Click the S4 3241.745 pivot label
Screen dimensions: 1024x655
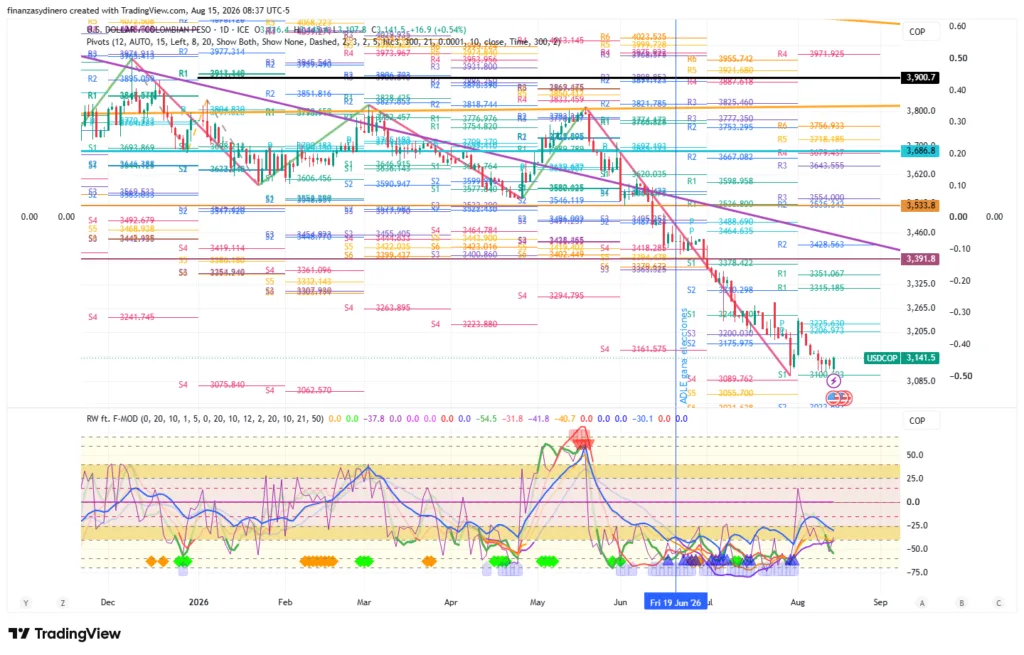[x=121, y=317]
